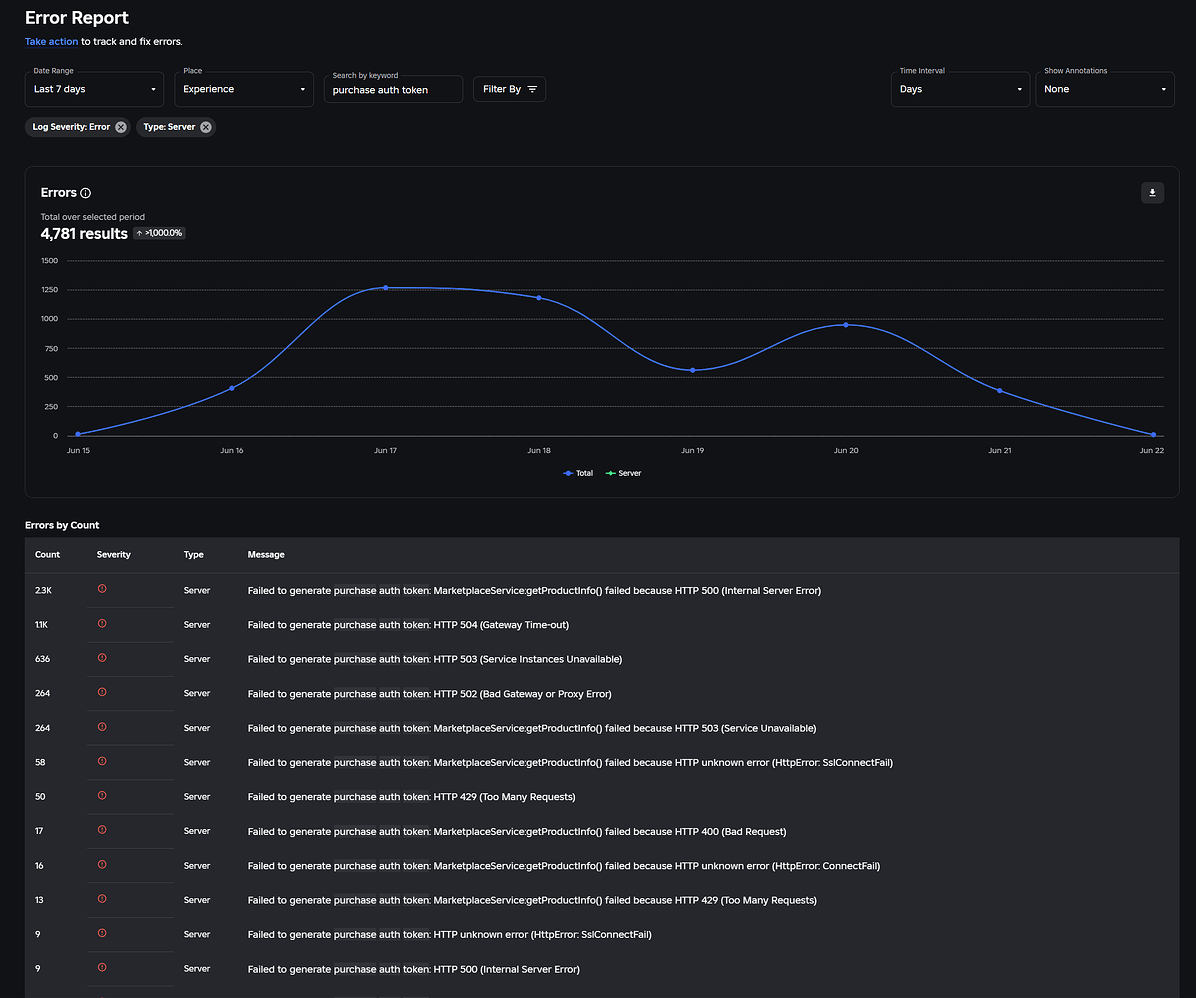Viewport: 1196px width, 998px height.
Task: Click the severity icon on the HTTP 503 row
Action: tap(101, 658)
